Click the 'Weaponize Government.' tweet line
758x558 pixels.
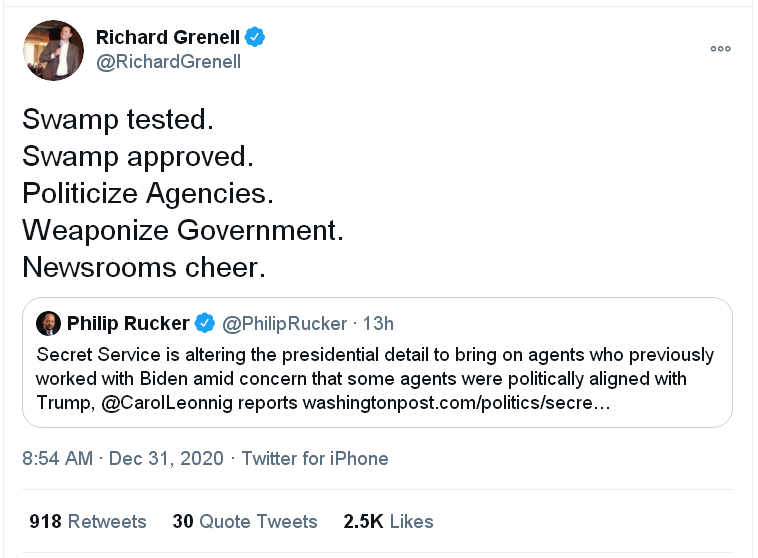coord(183,230)
